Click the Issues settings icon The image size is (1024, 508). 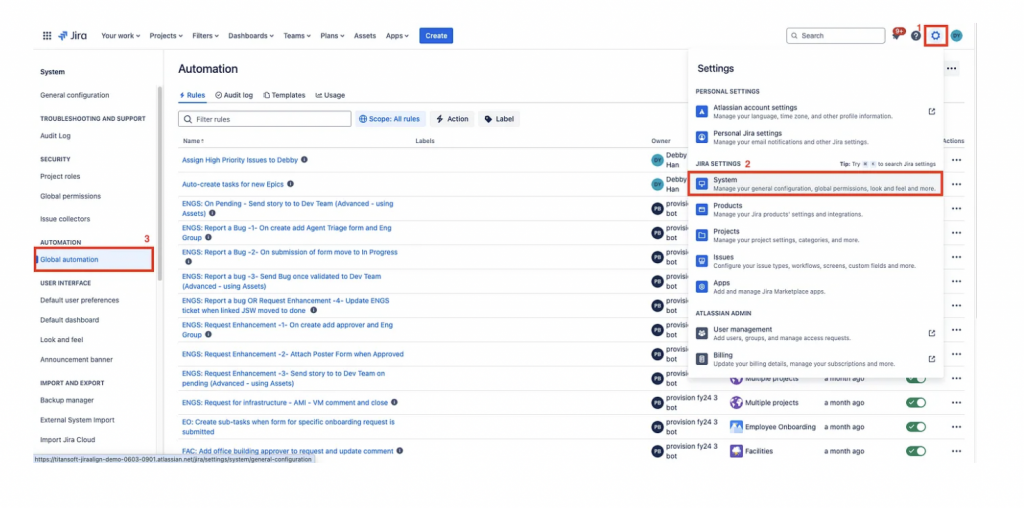[701, 261]
